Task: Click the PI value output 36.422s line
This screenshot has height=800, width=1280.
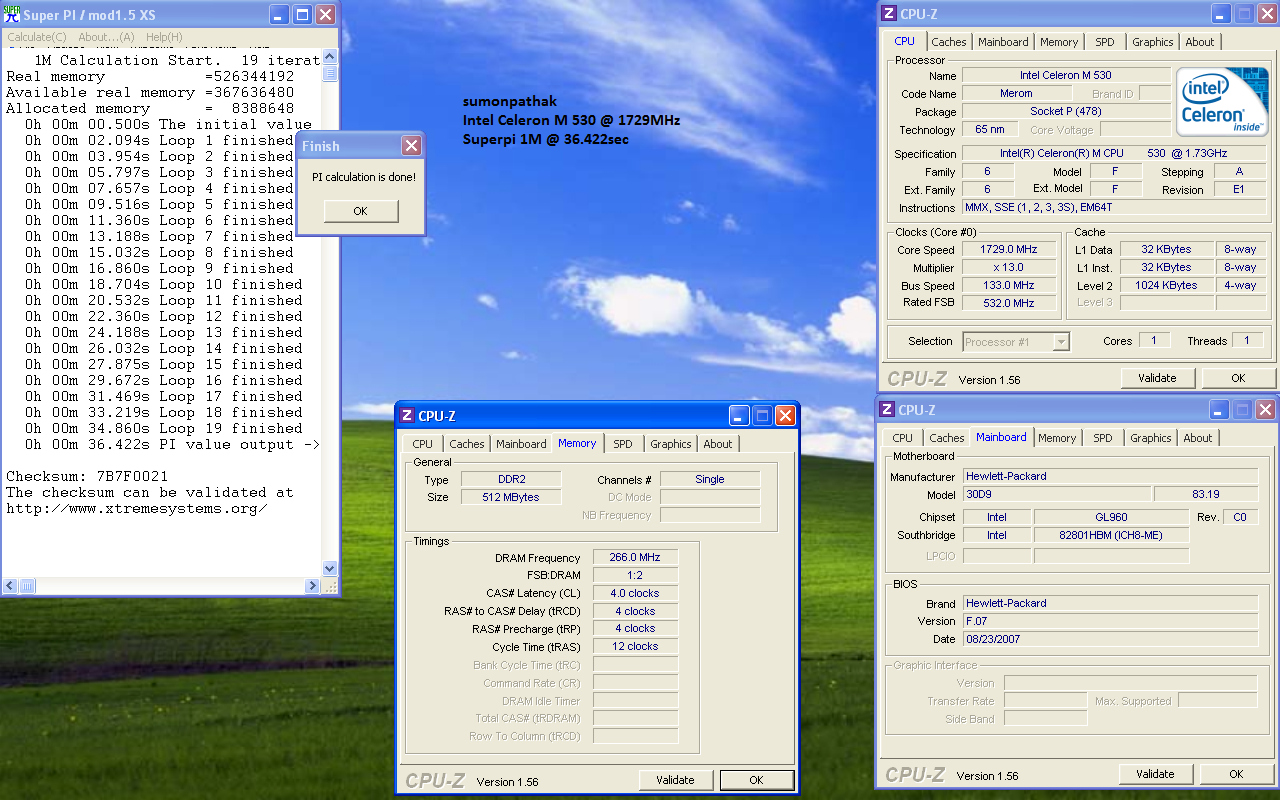Action: coord(172,444)
